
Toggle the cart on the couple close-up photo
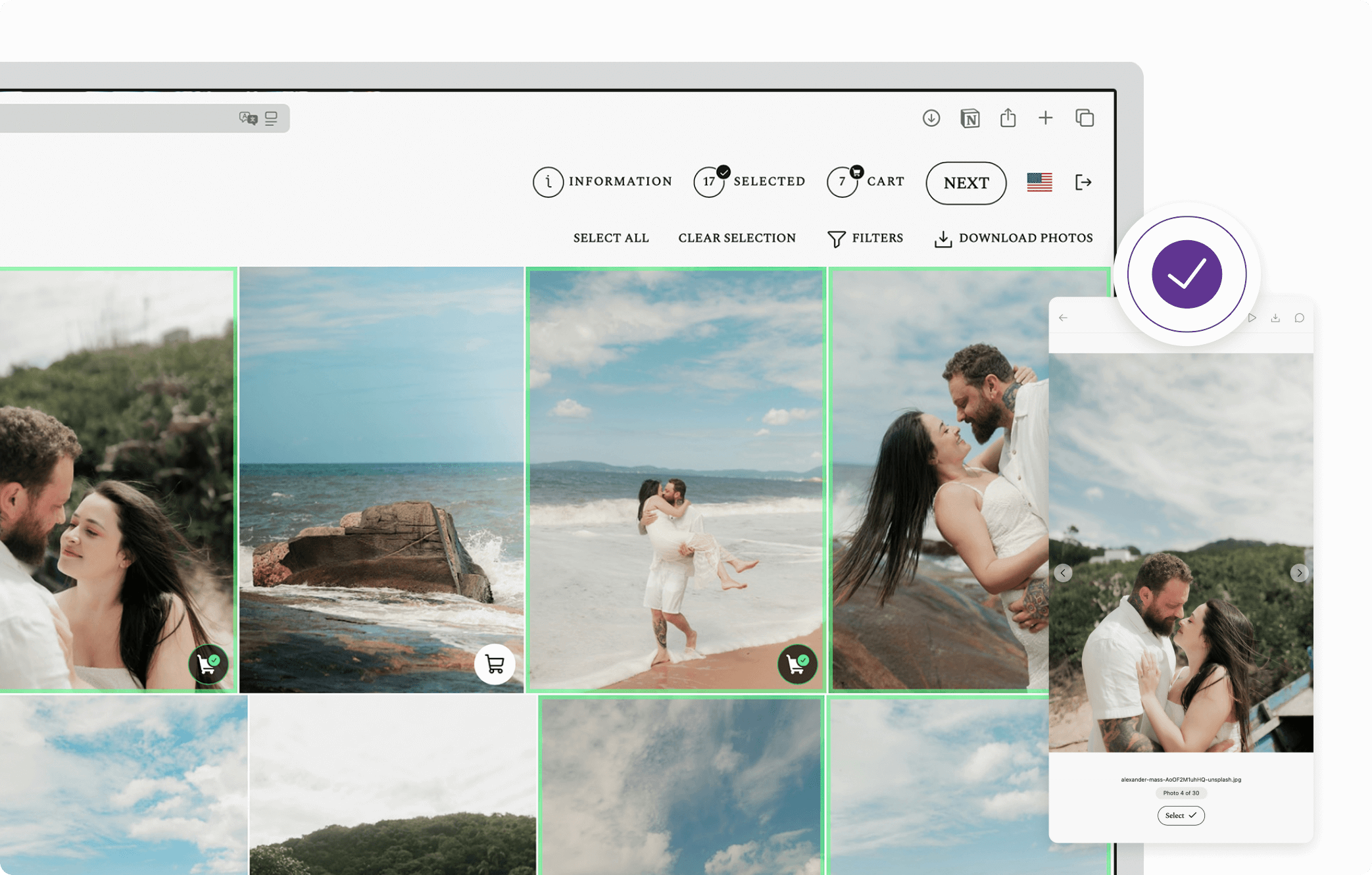[x=208, y=664]
